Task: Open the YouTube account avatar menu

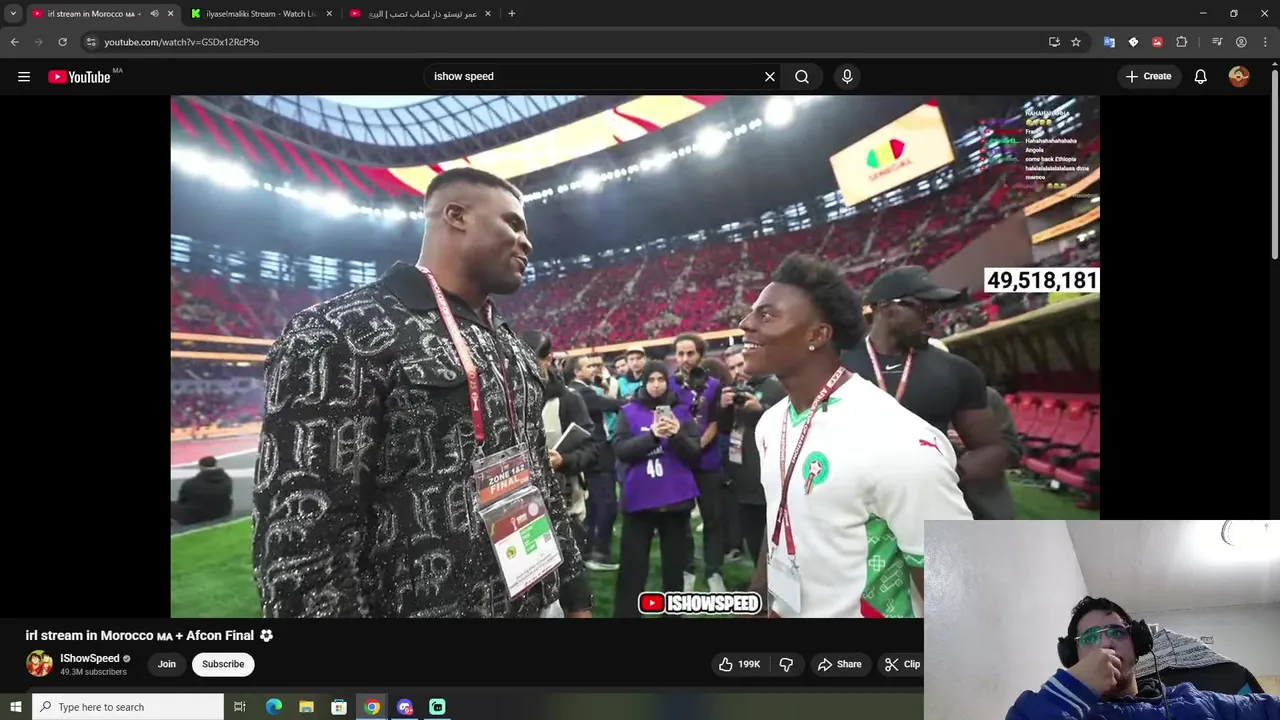Action: (1239, 77)
